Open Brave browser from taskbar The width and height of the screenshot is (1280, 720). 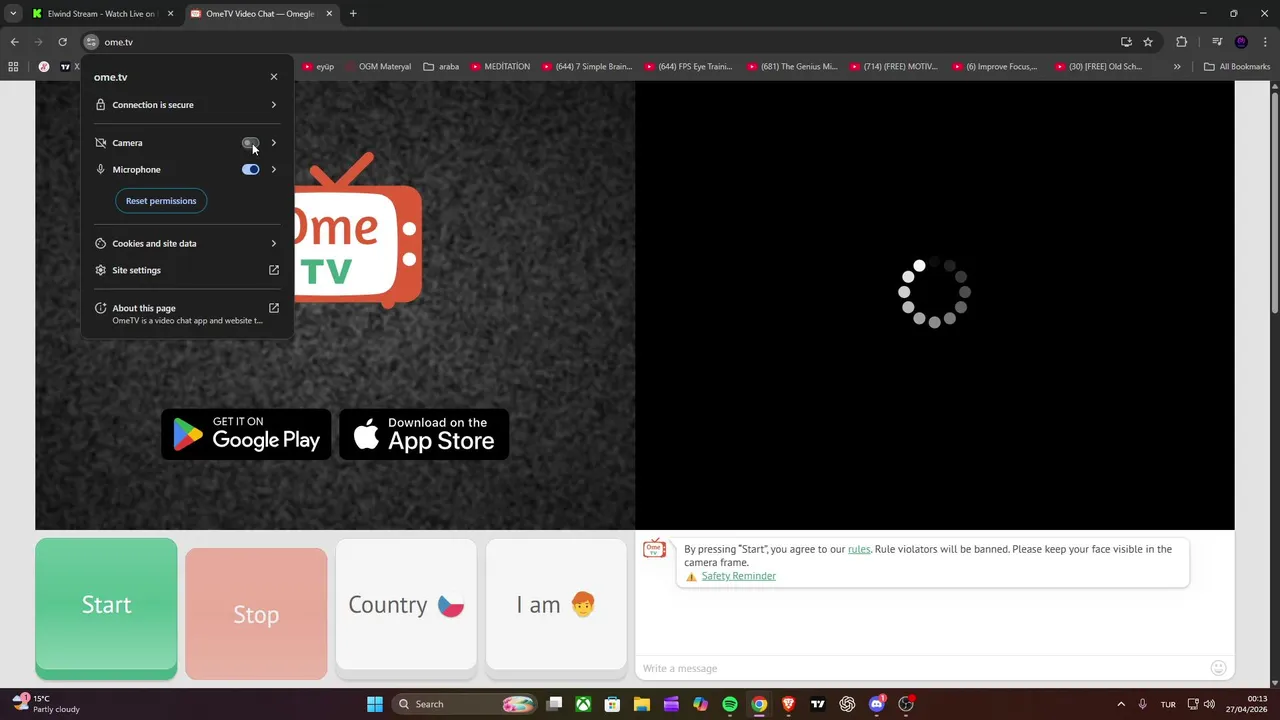point(789,704)
